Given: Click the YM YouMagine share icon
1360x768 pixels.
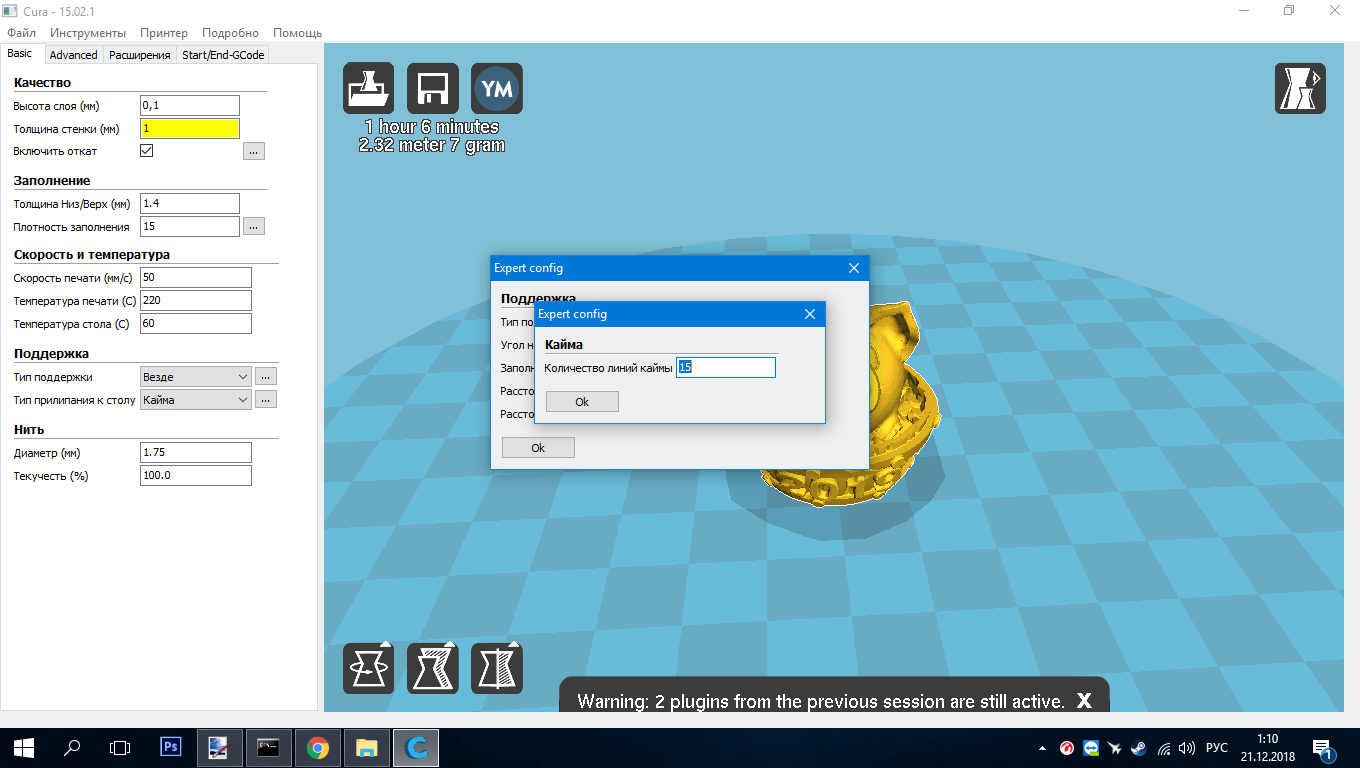Looking at the screenshot, I should pos(497,89).
